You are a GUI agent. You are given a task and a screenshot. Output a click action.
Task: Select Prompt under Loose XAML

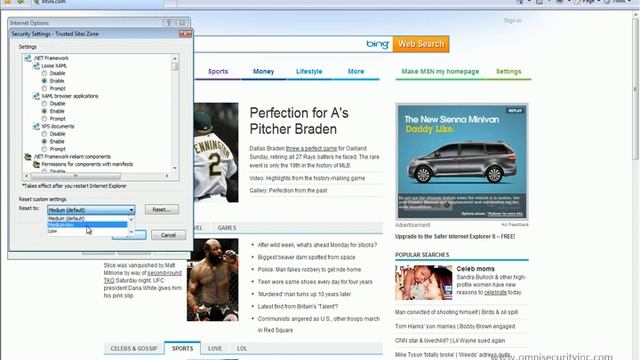(x=44, y=89)
